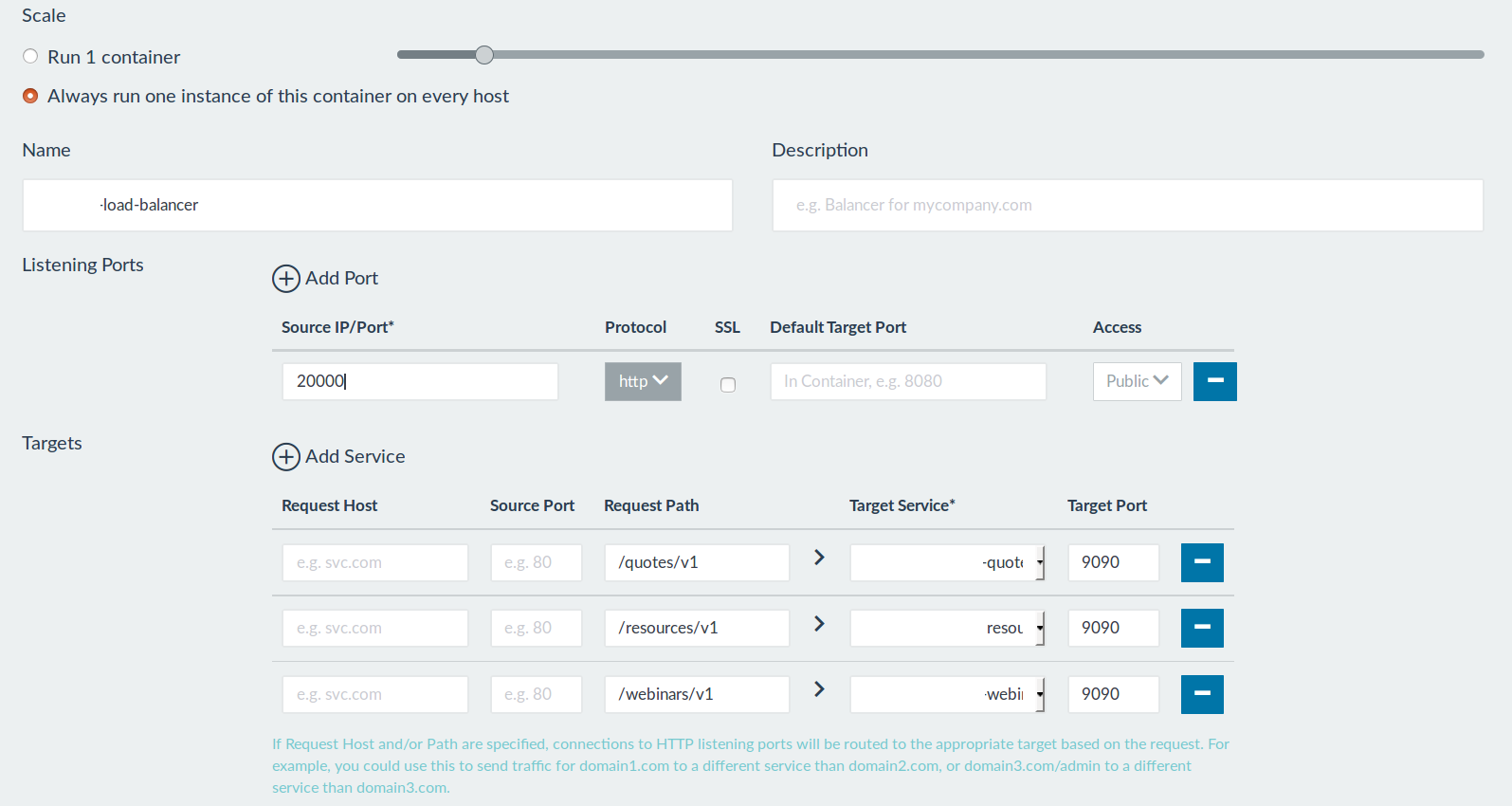This screenshot has width=1512, height=806.
Task: Click the arrow chevron in /webinars/v1 row
Action: pyautogui.click(x=820, y=689)
